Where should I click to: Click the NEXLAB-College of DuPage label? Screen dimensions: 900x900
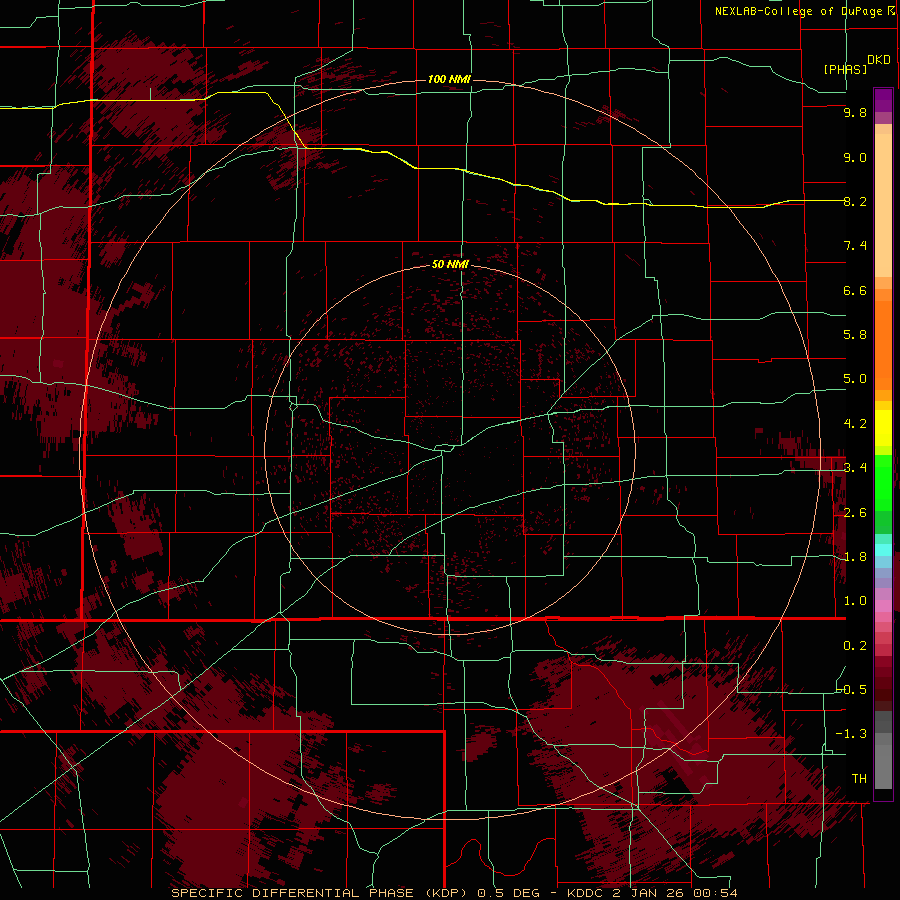pos(800,11)
